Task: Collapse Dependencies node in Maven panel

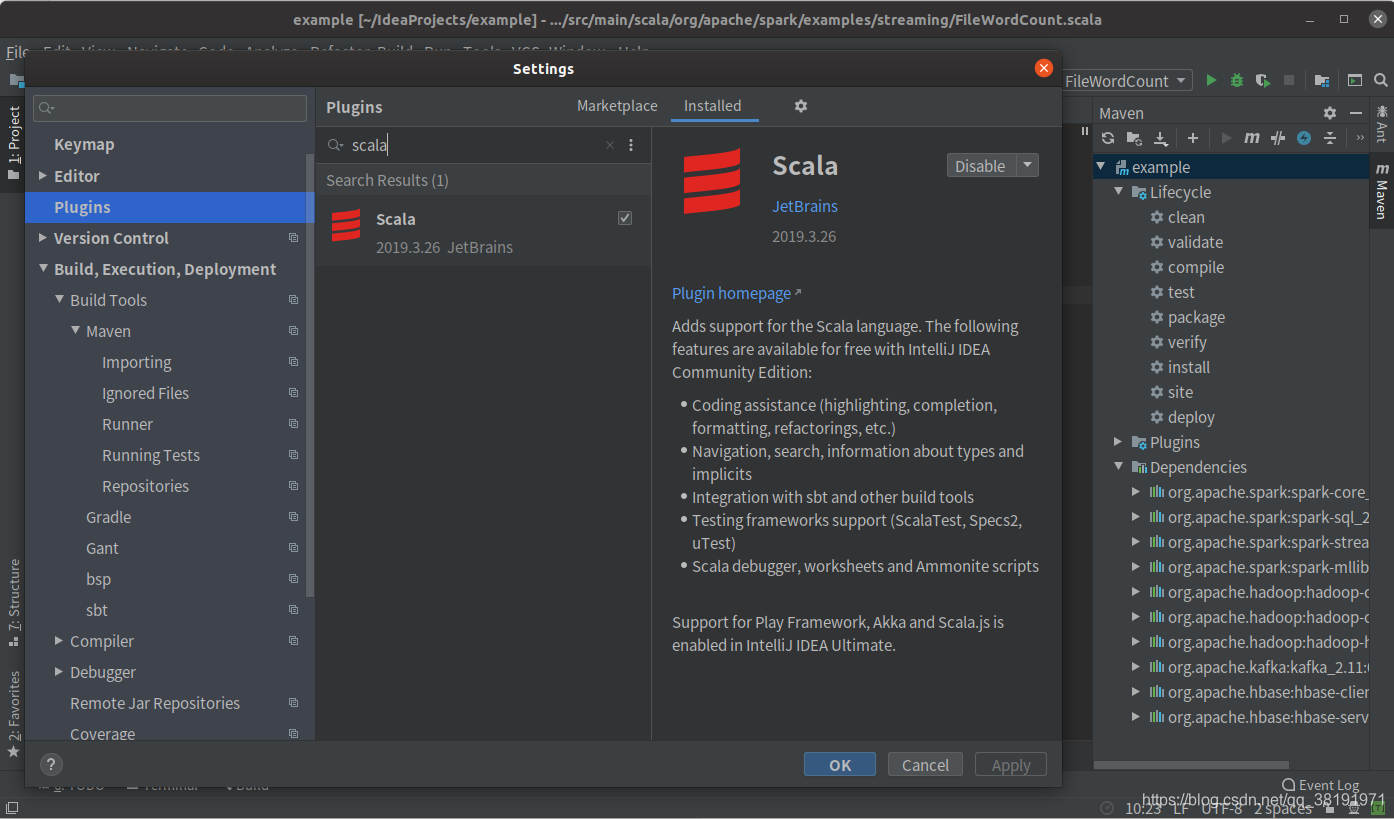Action: coord(1119,467)
